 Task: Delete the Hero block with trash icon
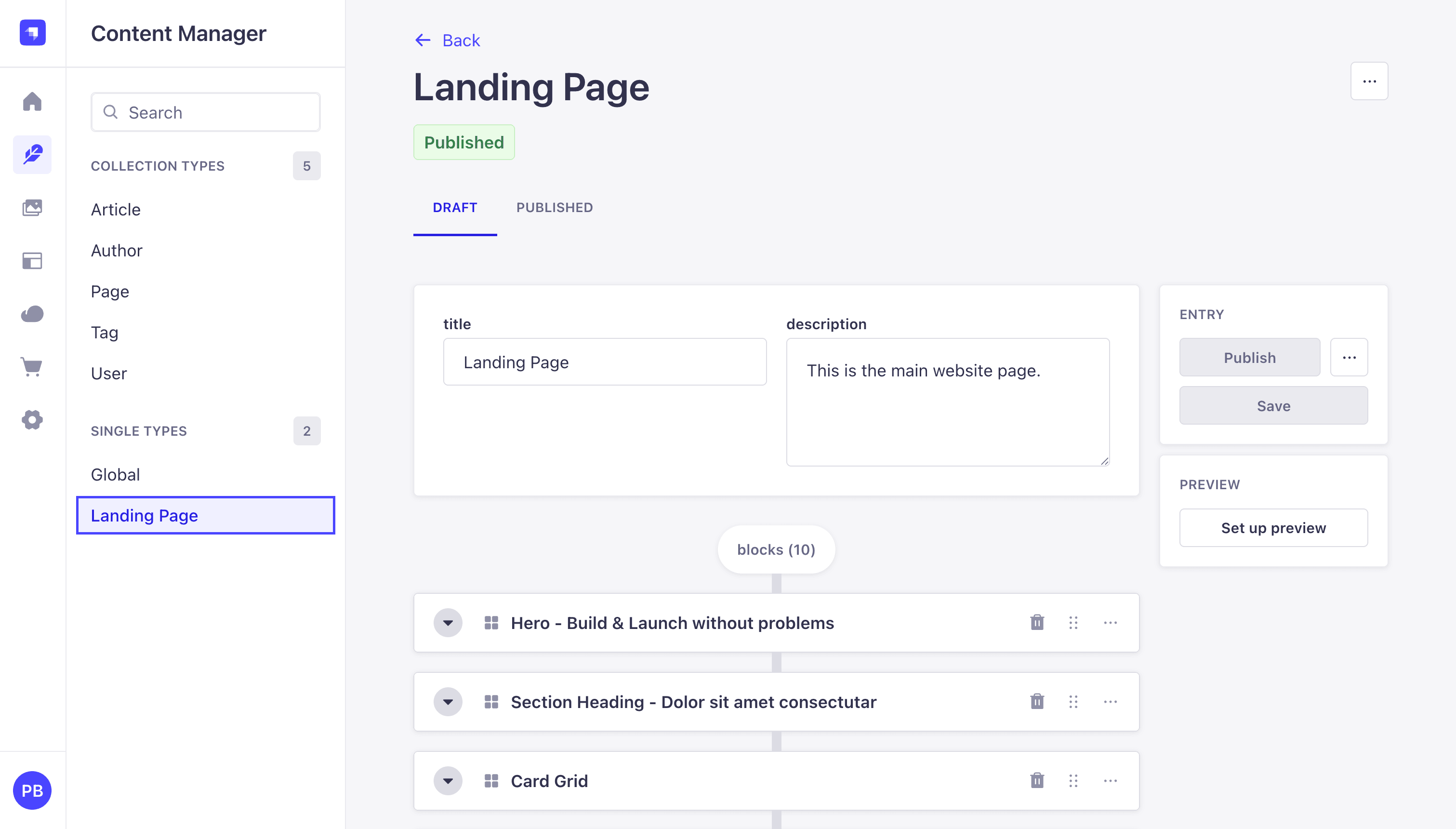[x=1037, y=622]
